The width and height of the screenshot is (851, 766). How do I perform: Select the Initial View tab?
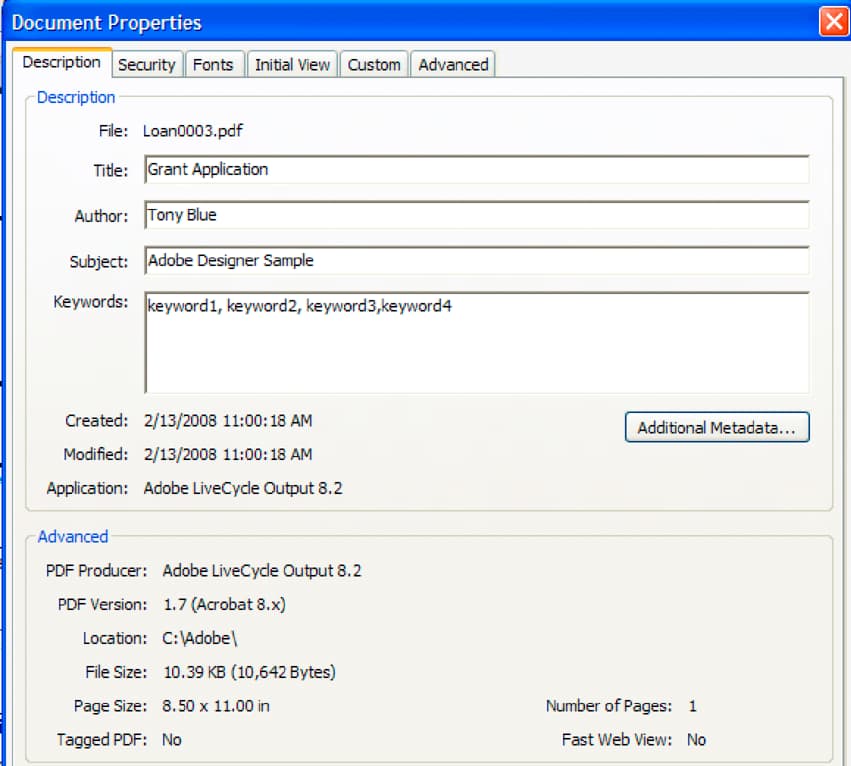pos(291,64)
